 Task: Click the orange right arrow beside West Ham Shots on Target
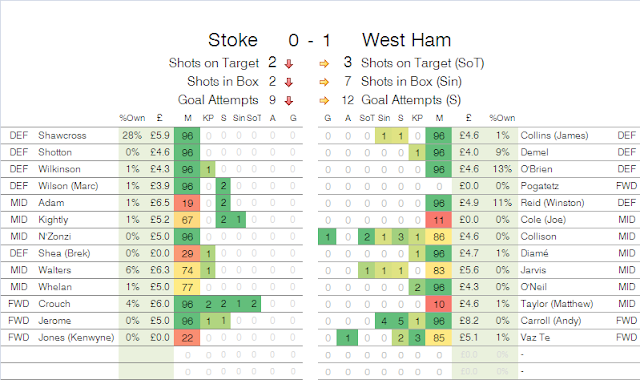click(324, 64)
